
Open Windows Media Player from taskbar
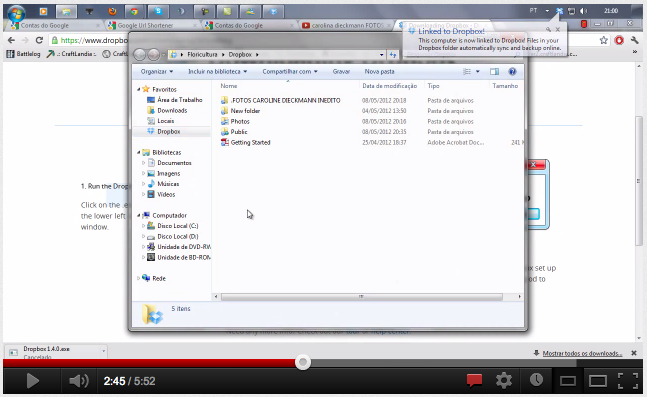coord(43,12)
